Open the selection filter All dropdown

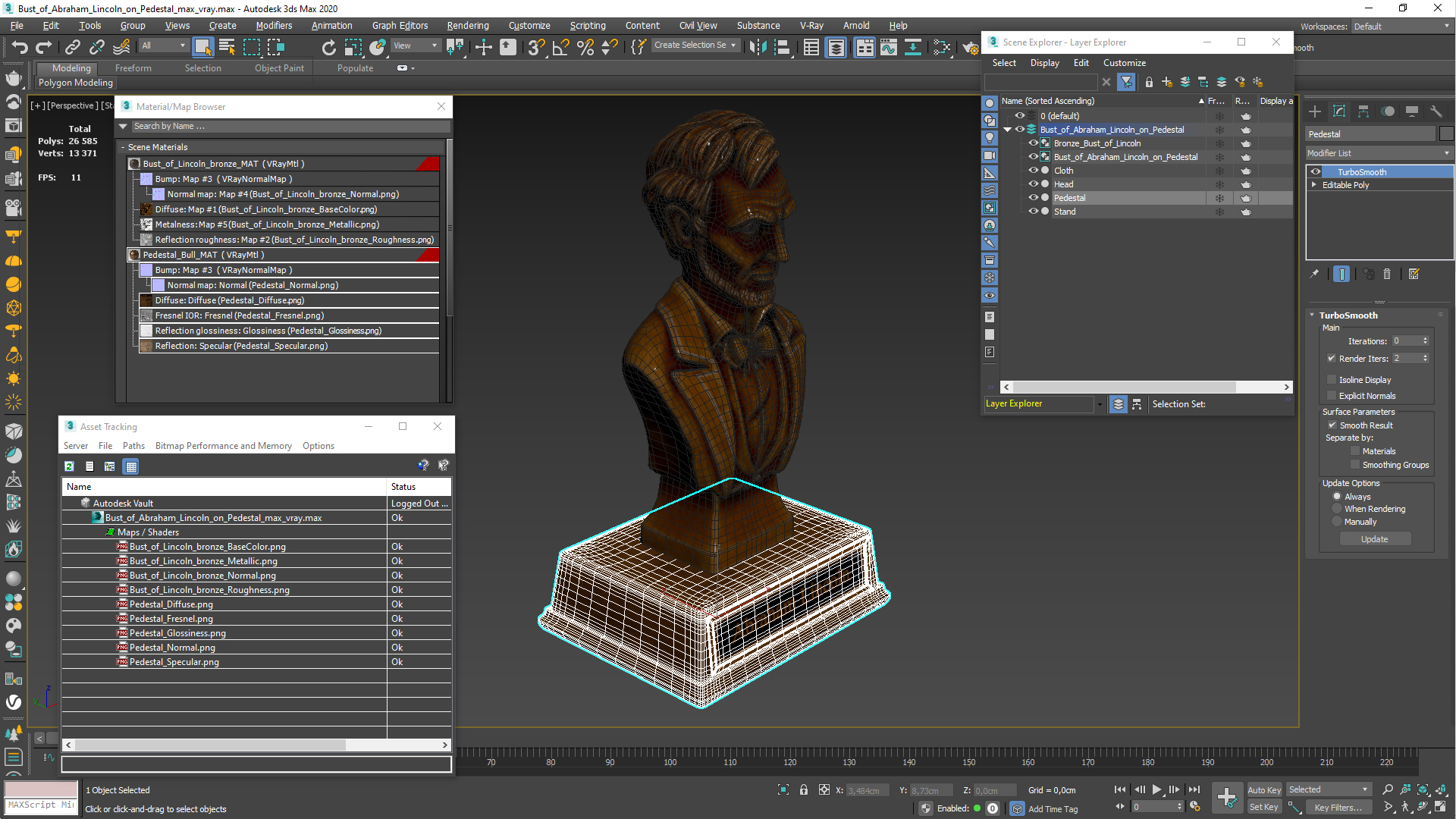click(x=163, y=45)
